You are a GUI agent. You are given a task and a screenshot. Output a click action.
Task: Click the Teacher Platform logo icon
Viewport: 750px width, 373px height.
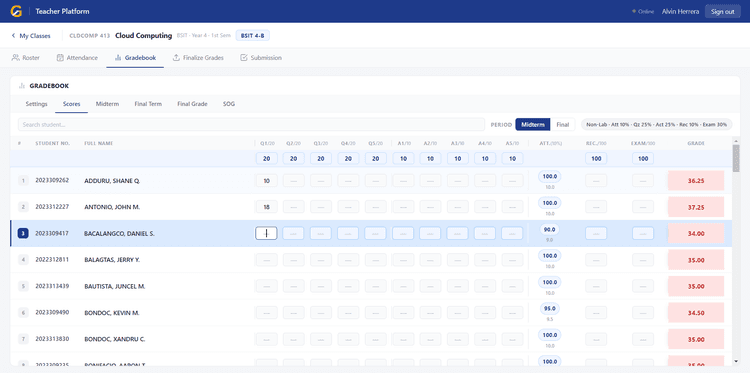[x=16, y=11]
